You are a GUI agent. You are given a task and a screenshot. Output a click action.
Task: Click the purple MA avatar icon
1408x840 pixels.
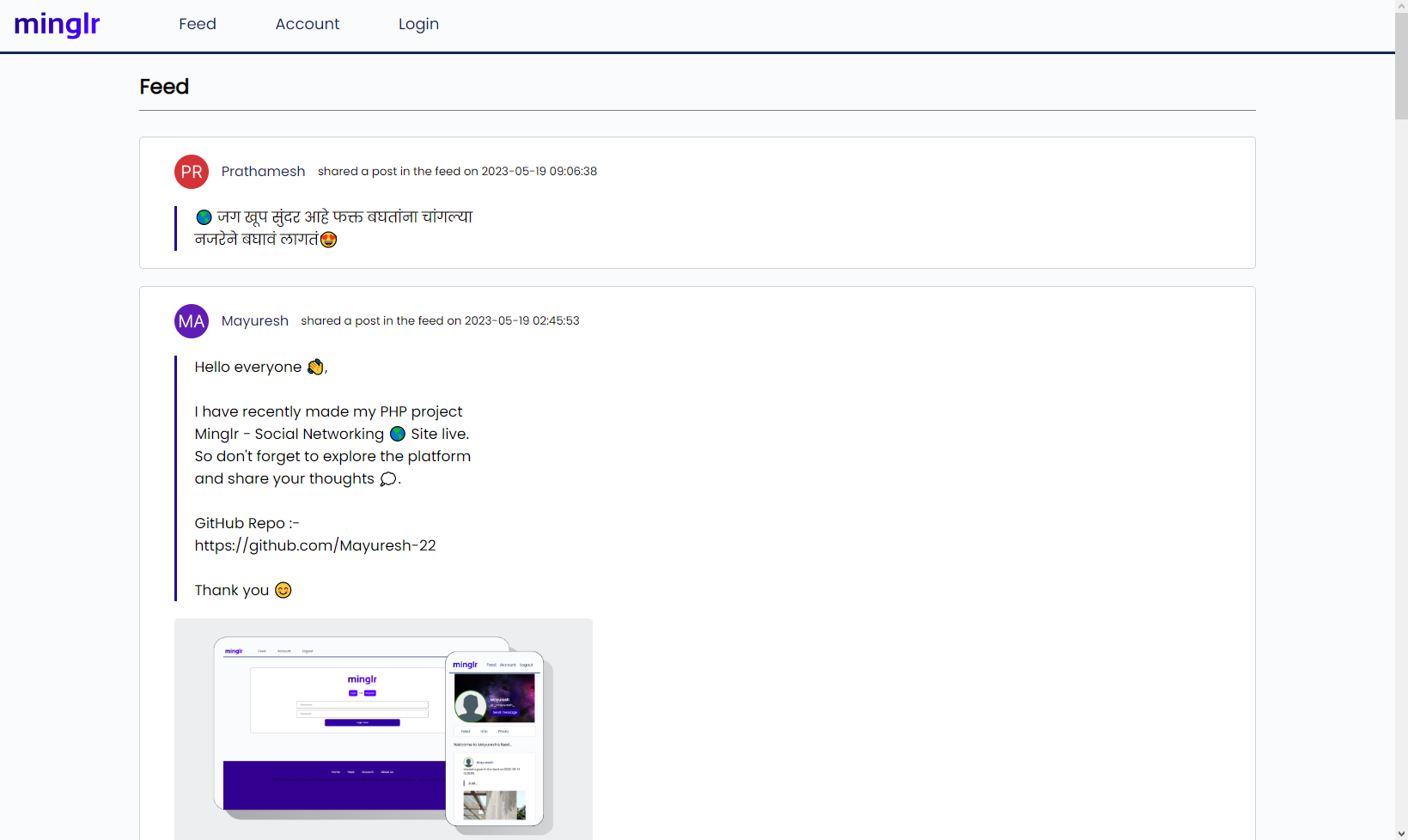tap(192, 321)
